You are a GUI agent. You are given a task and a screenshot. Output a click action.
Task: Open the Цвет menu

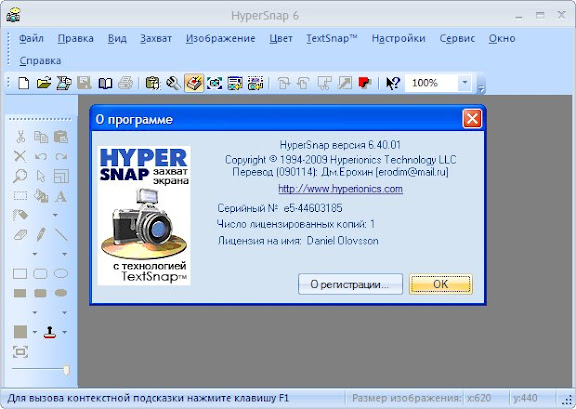[x=281, y=38]
